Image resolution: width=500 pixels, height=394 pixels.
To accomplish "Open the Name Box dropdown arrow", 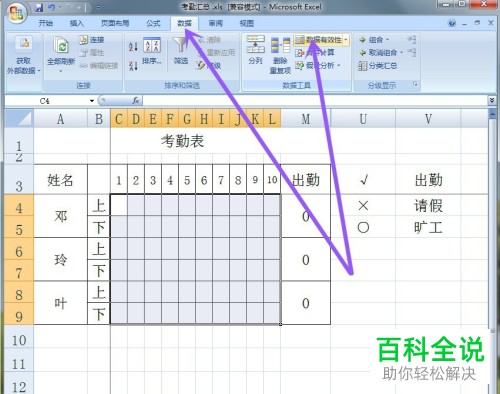I will pos(92,101).
